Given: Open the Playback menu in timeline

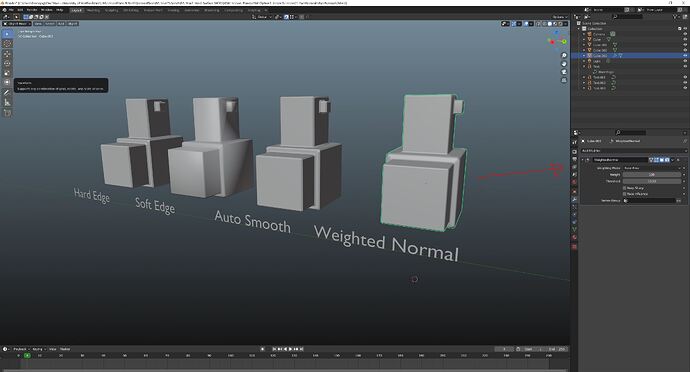Looking at the screenshot, I should point(20,349).
